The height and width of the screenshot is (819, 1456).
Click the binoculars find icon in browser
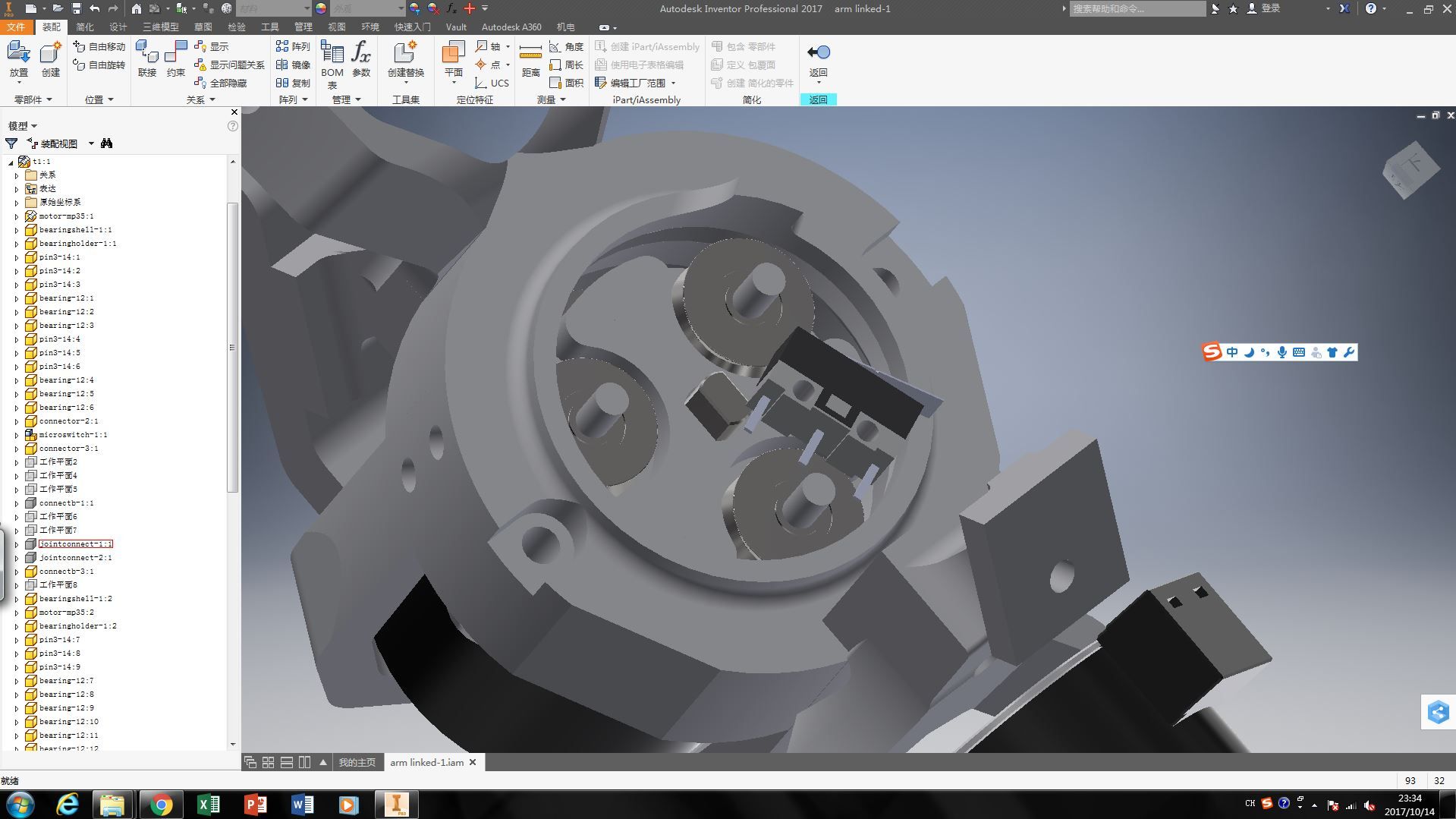(x=107, y=143)
